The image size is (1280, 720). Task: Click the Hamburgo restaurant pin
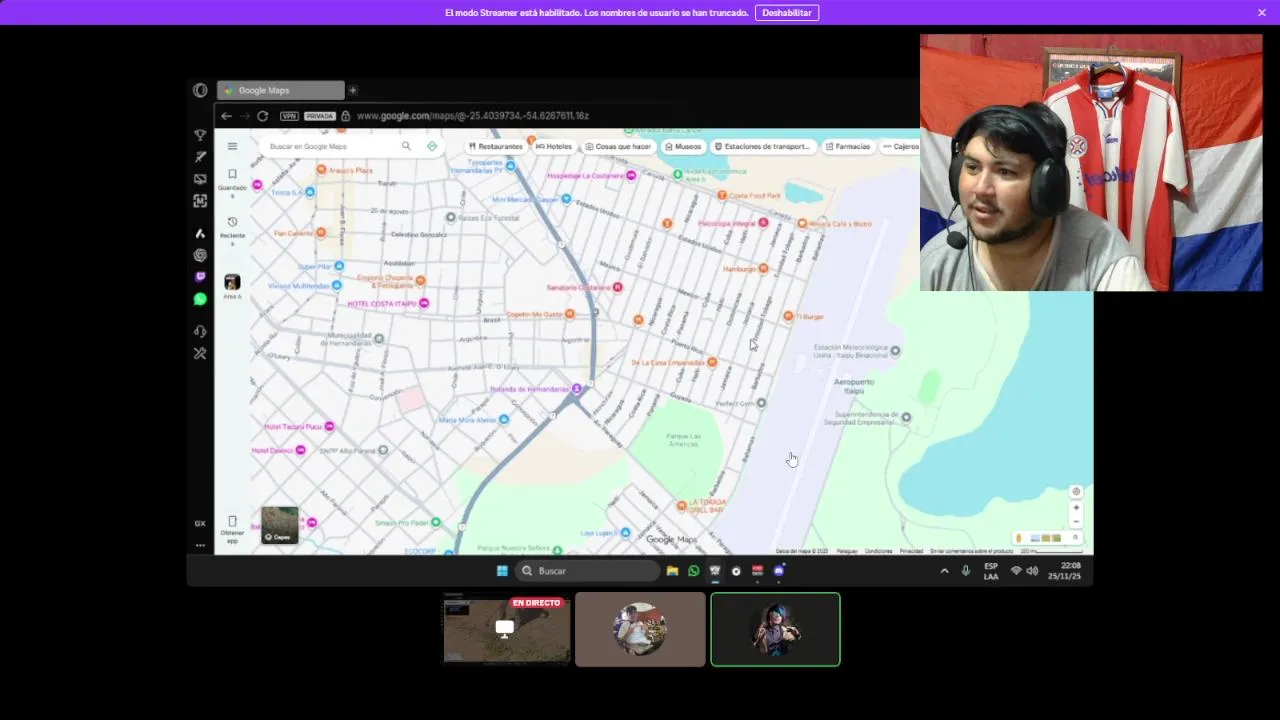coord(763,268)
